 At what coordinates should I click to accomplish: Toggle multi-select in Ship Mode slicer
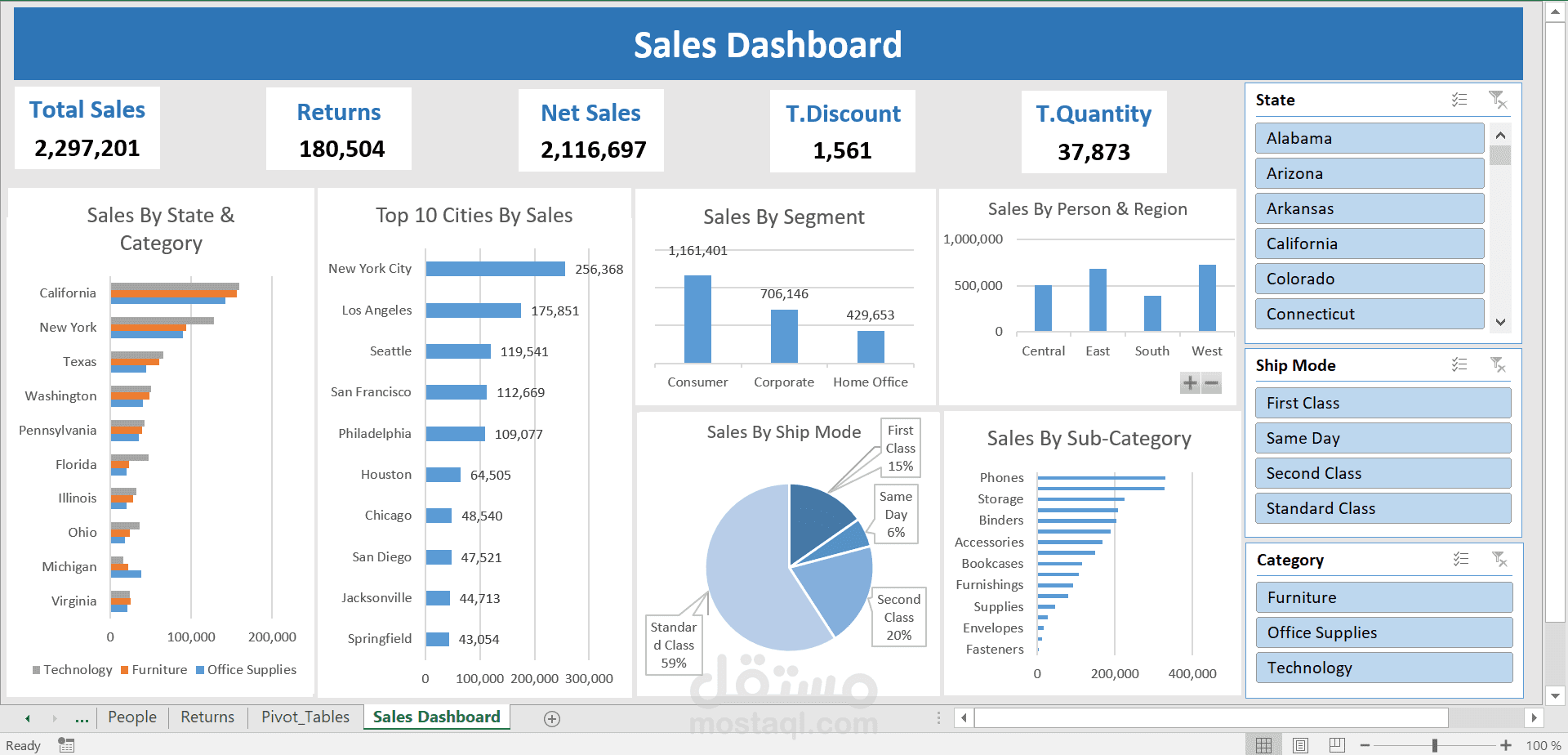[x=1459, y=364]
